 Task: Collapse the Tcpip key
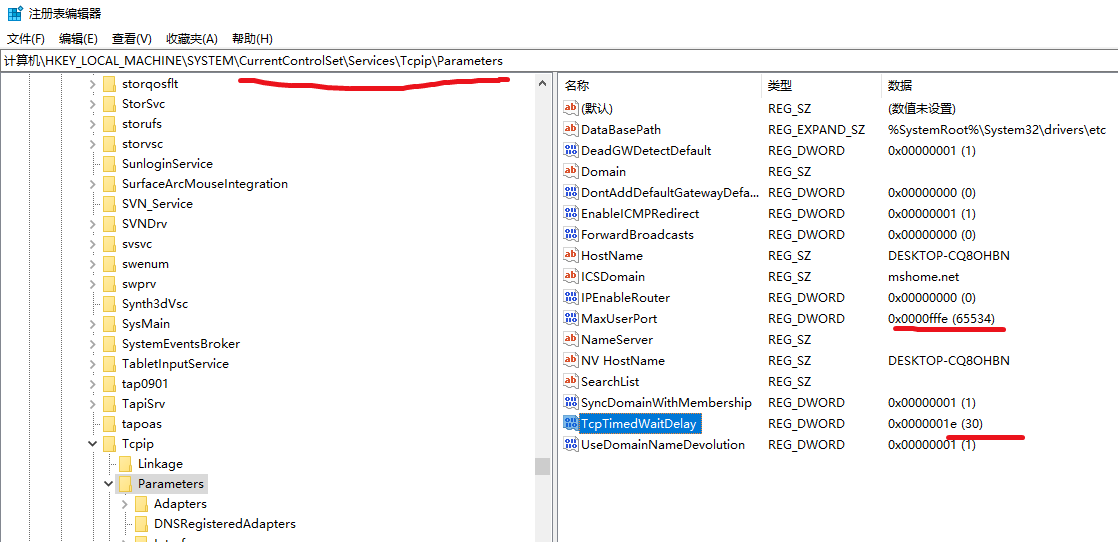[x=92, y=444]
